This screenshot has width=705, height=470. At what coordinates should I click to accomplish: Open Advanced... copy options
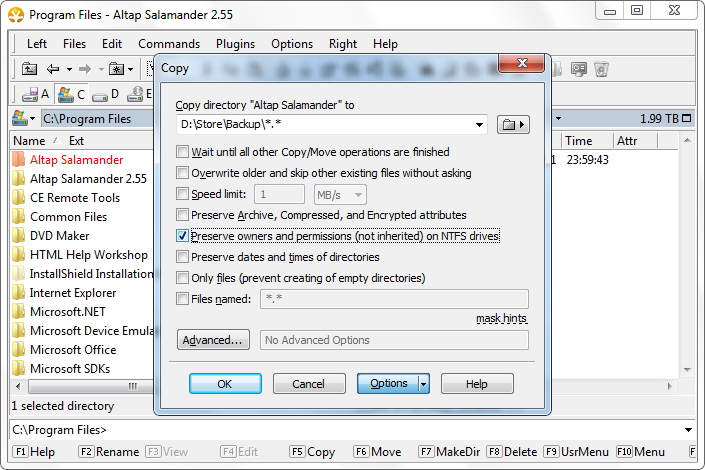point(213,340)
